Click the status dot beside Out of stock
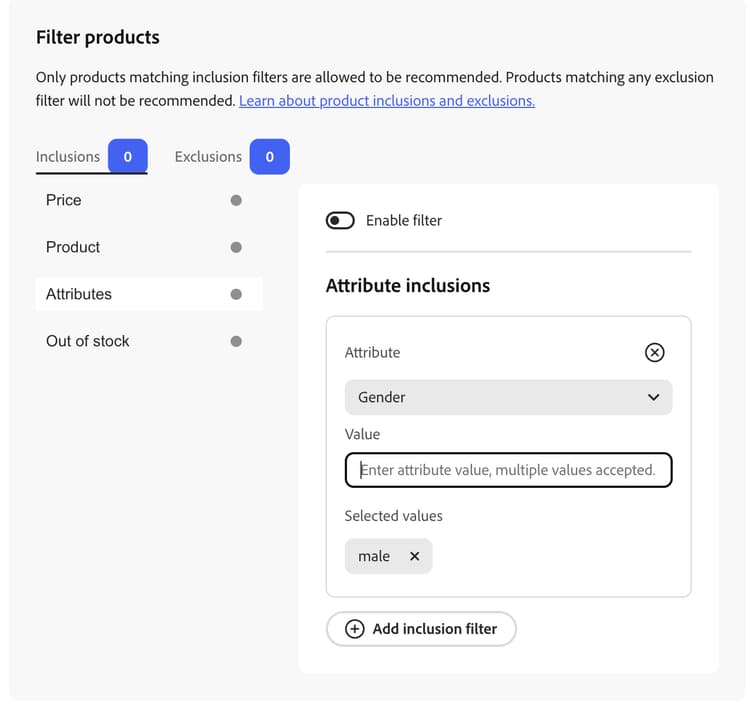Image resolution: width=750 pixels, height=705 pixels. click(236, 341)
